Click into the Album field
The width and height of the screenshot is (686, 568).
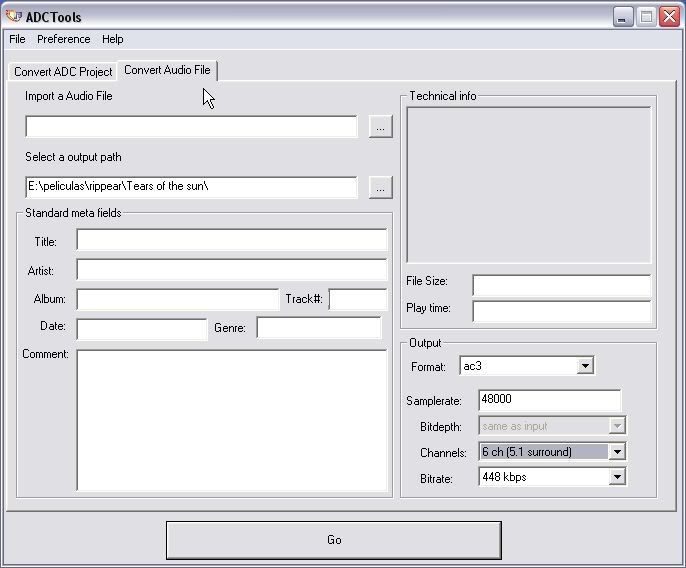pyautogui.click(x=177, y=299)
